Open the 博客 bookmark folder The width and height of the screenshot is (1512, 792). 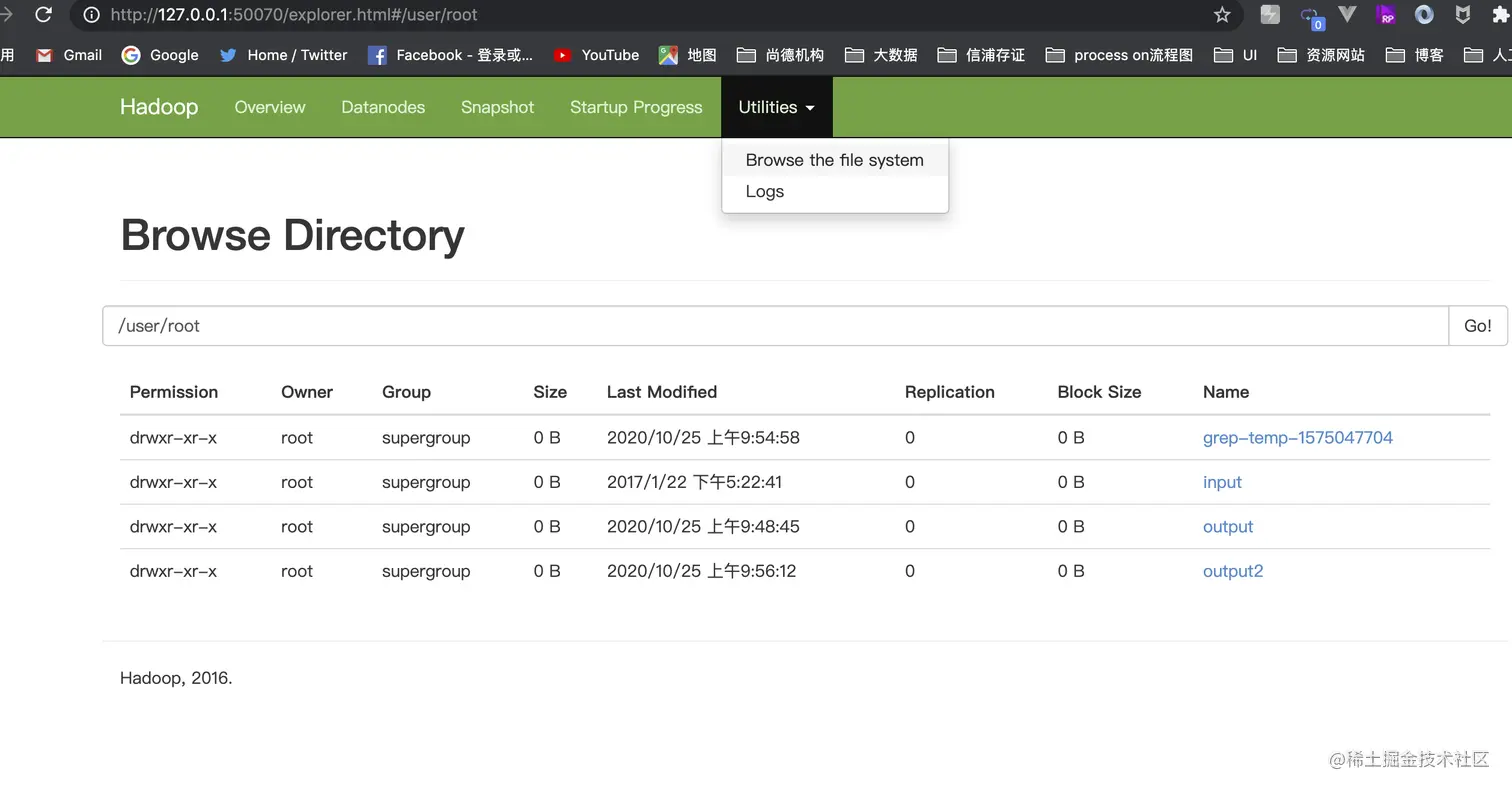click(x=1414, y=55)
